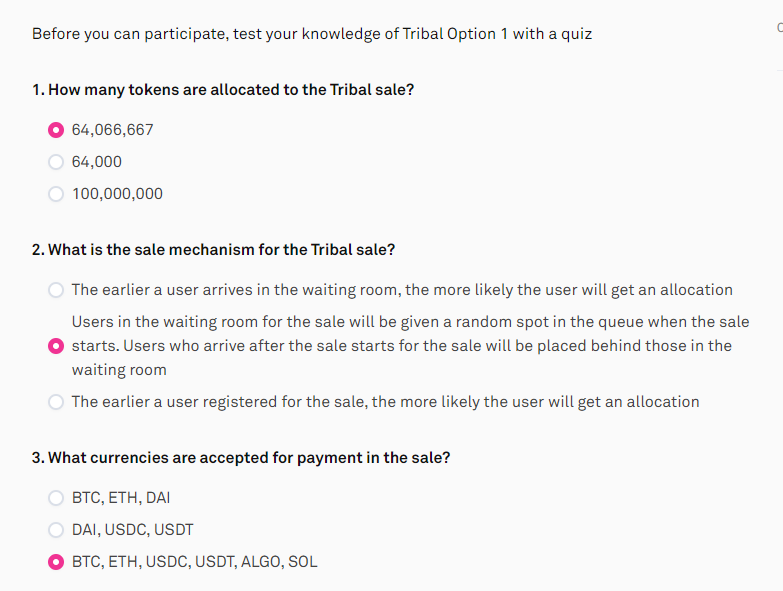Viewport: 783px width, 591px height.
Task: Click the 100,000,000 answer label text
Action: (117, 194)
